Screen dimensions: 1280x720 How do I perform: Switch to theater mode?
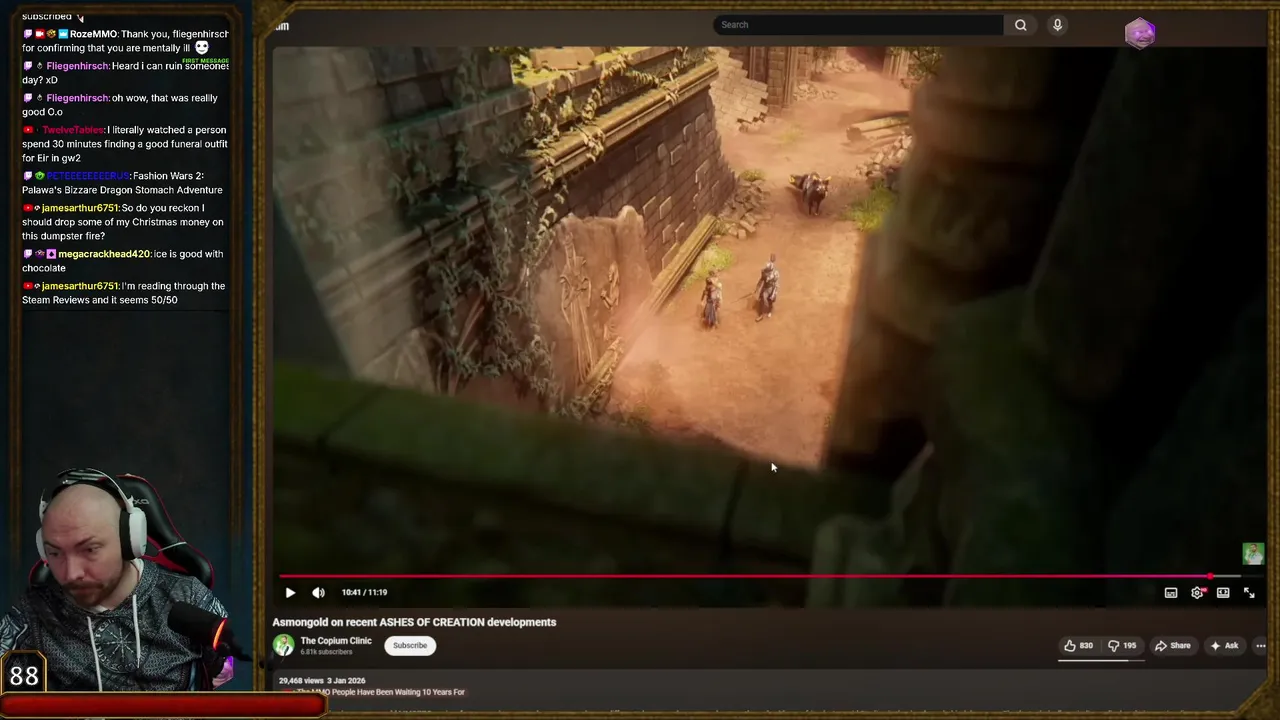tap(1223, 593)
